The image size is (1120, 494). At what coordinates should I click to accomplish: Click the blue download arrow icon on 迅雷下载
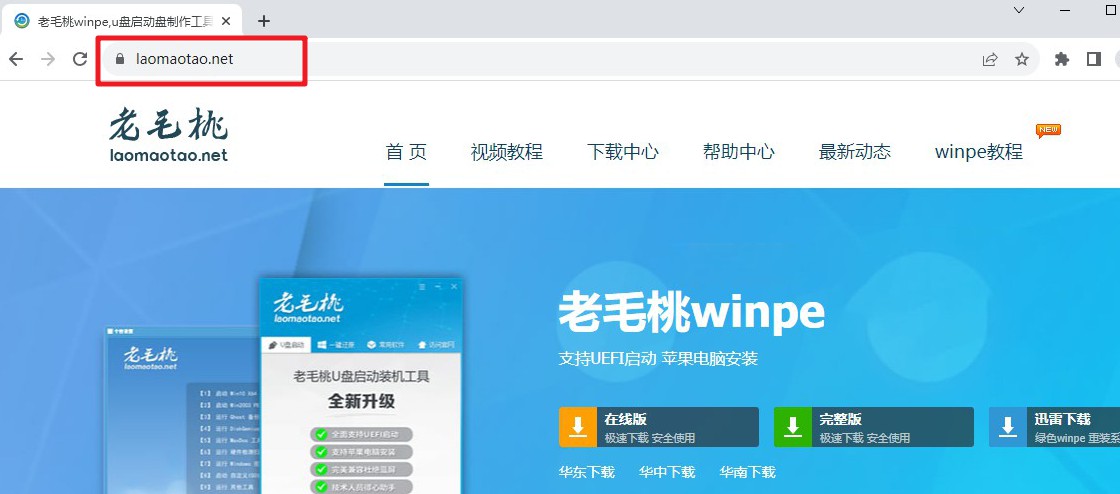click(1008, 427)
